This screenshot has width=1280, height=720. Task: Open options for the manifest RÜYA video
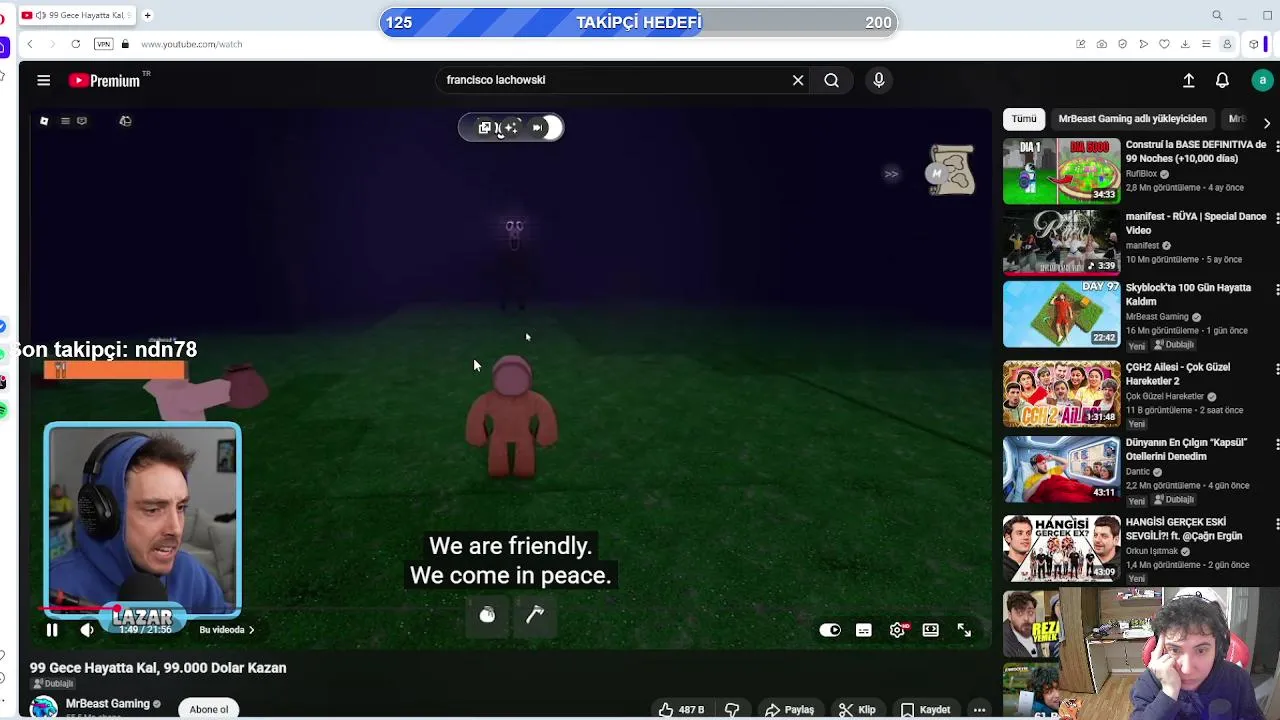pyautogui.click(x=1276, y=218)
